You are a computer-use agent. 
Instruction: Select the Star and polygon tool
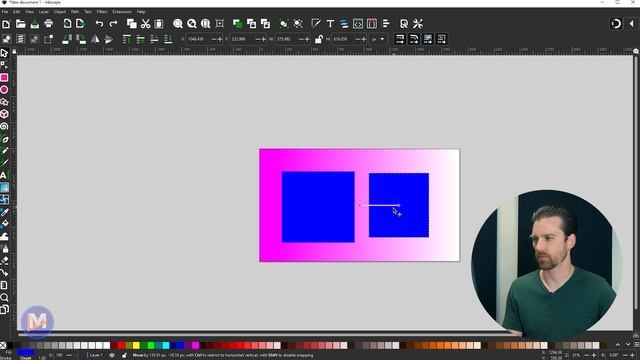[4, 102]
